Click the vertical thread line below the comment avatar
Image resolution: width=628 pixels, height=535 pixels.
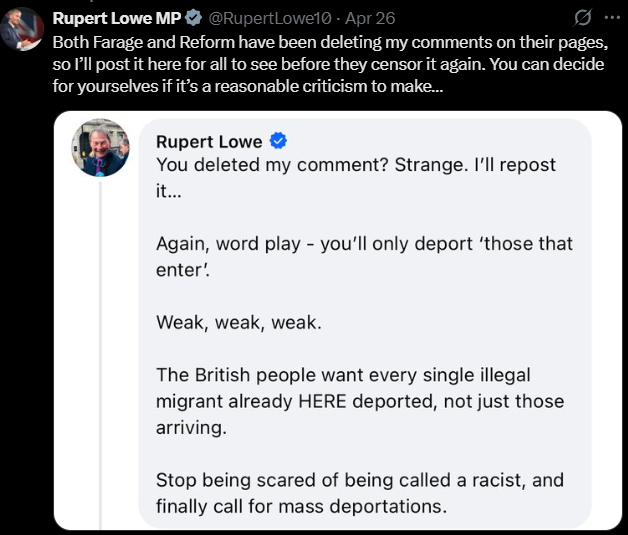[100, 350]
